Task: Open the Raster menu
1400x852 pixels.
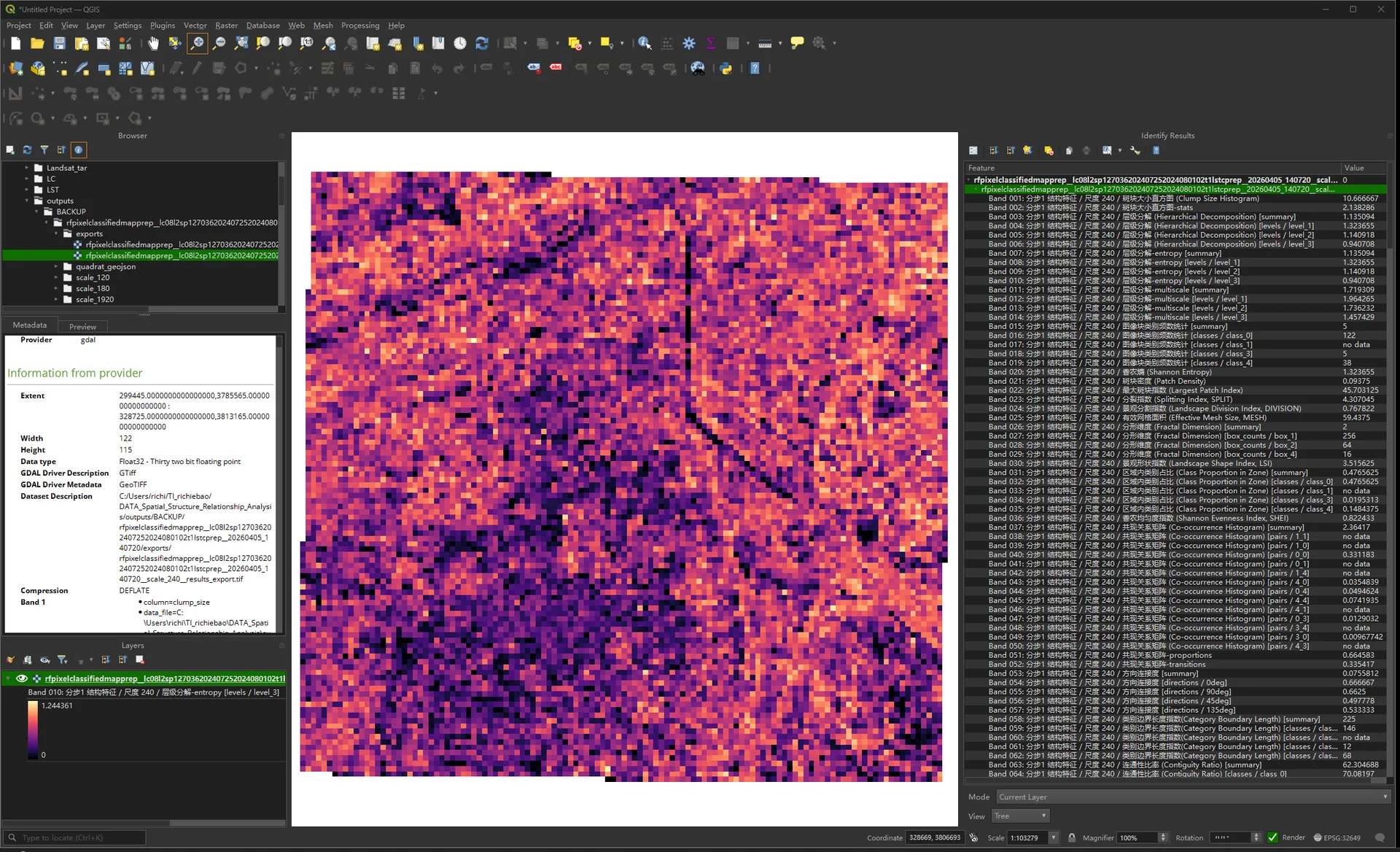Action: coord(226,26)
